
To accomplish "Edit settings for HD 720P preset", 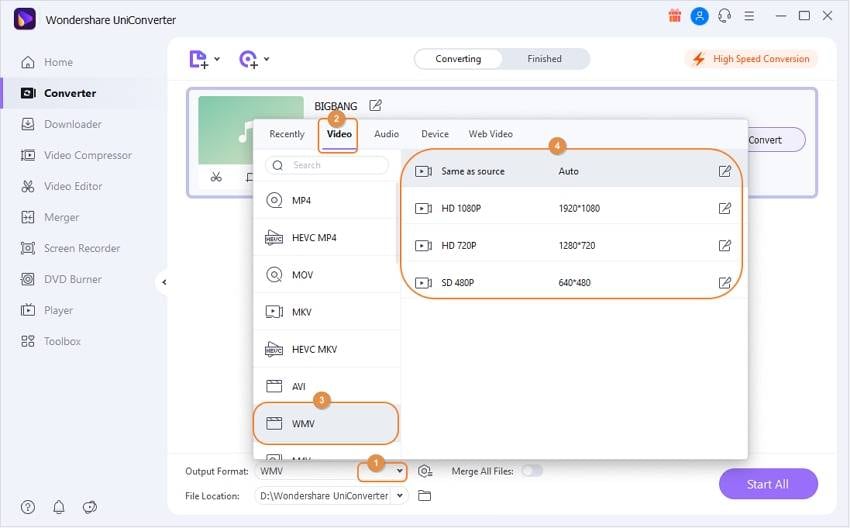I will pyautogui.click(x=725, y=246).
